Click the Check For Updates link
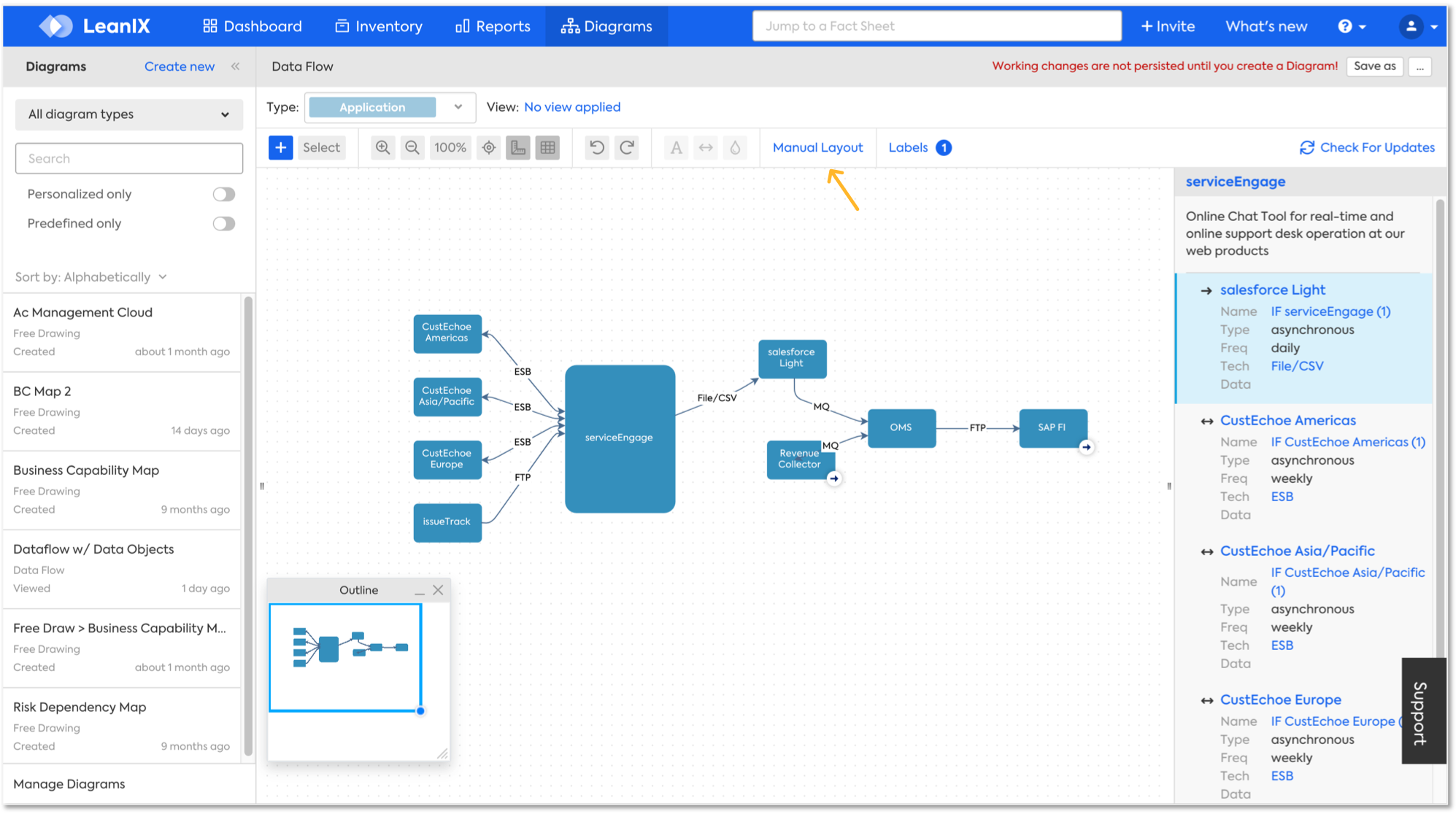 [x=1368, y=147]
